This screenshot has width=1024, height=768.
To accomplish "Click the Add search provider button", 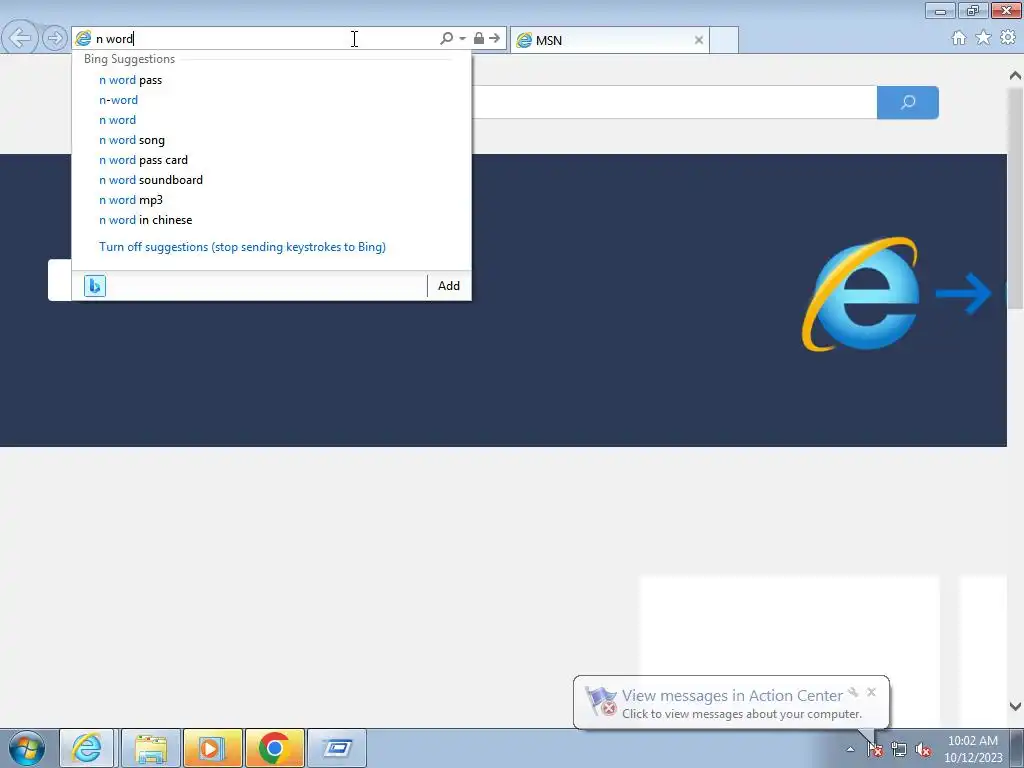I will tap(449, 285).
